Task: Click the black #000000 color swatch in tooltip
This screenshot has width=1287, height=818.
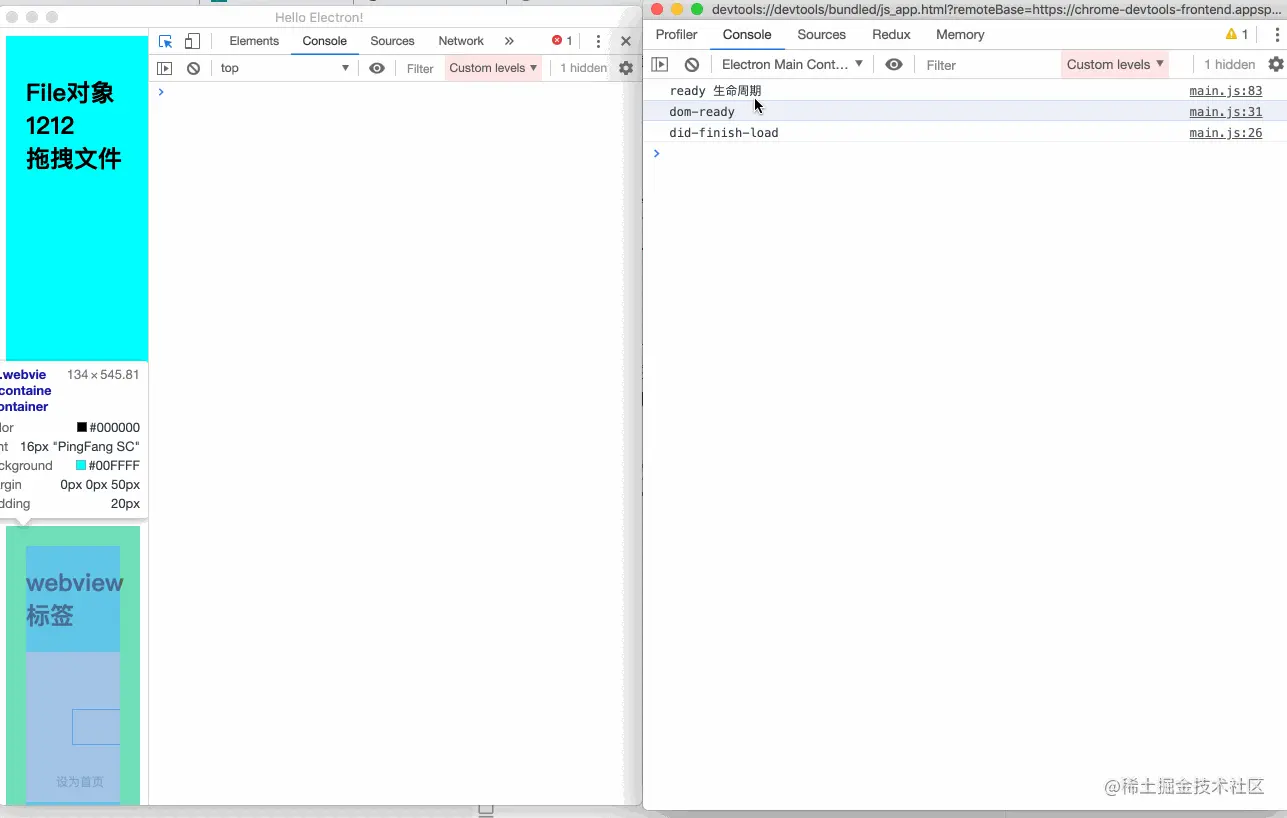Action: click(x=82, y=428)
